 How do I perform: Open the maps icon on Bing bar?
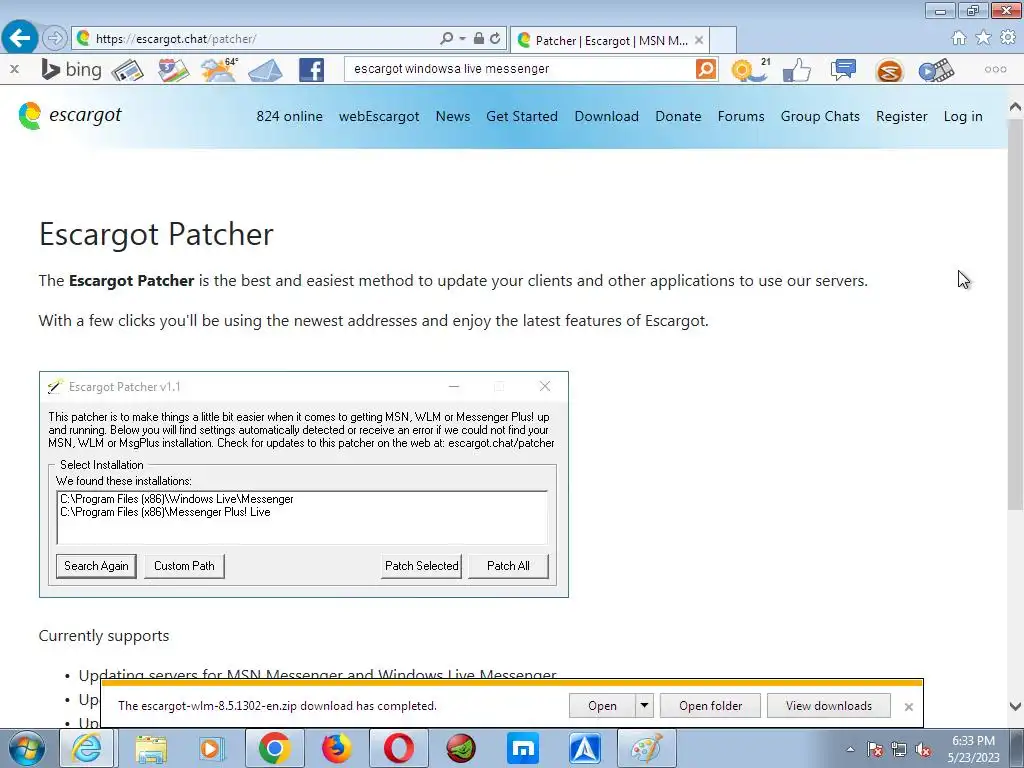click(173, 70)
